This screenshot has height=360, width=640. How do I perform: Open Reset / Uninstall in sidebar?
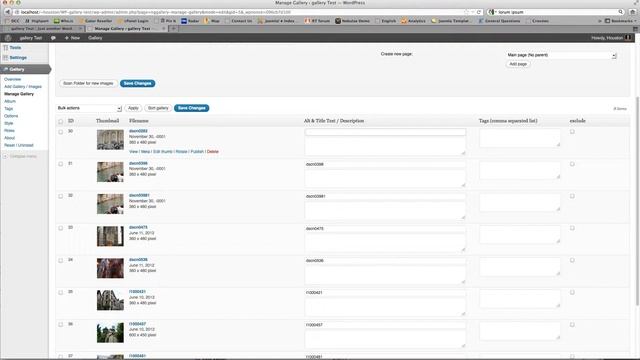click(19, 145)
